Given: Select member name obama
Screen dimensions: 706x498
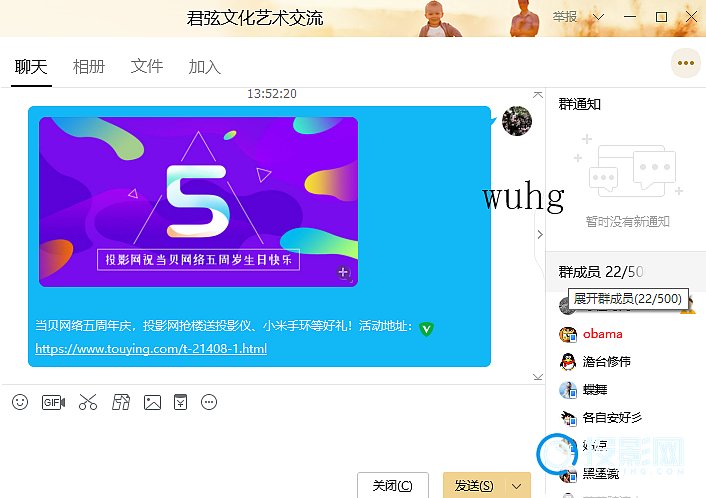Looking at the screenshot, I should (602, 334).
